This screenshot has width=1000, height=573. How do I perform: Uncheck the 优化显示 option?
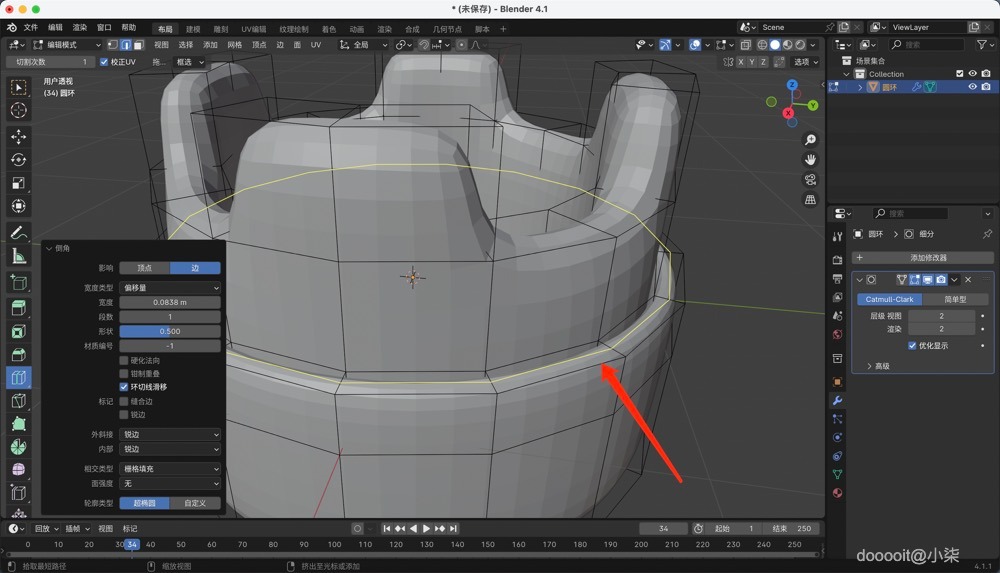(912, 346)
